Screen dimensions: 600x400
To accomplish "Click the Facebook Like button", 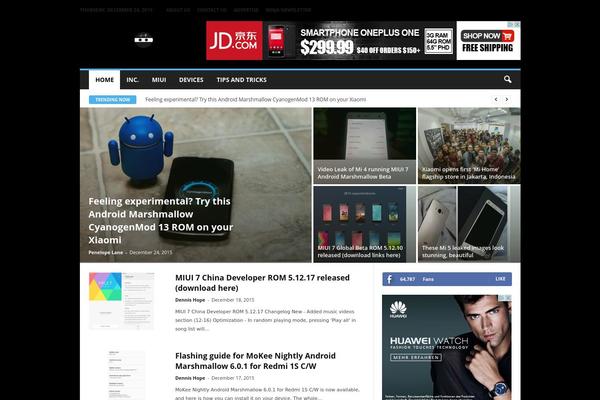I will [500, 279].
